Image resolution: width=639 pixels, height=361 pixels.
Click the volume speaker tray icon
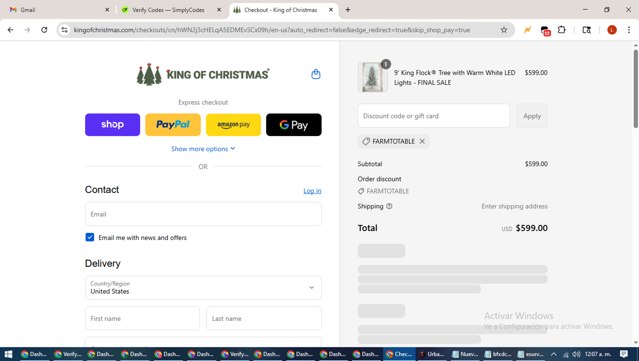click(576, 354)
